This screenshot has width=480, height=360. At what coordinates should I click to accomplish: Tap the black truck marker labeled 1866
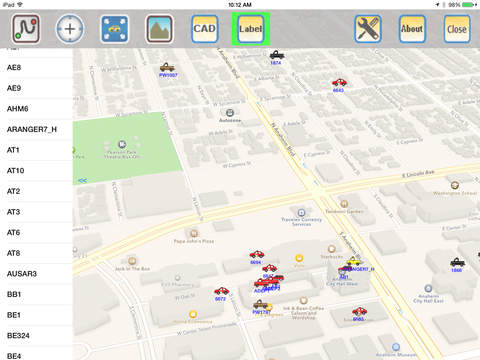coord(457,262)
